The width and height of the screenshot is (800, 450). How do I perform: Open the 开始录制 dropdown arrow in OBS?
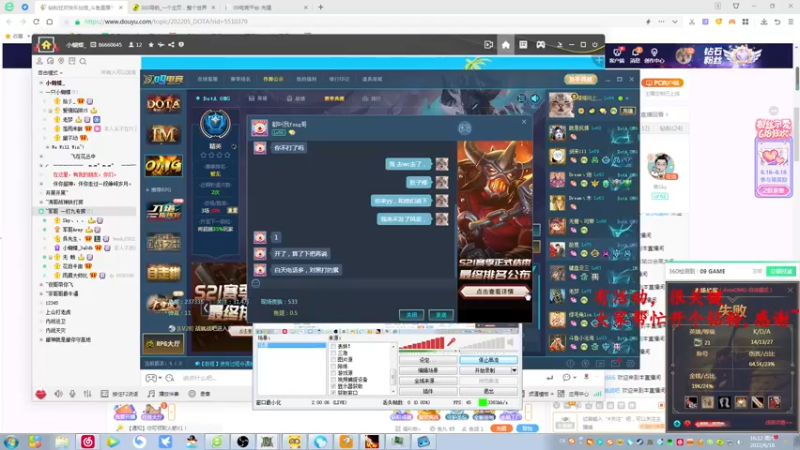click(x=514, y=370)
